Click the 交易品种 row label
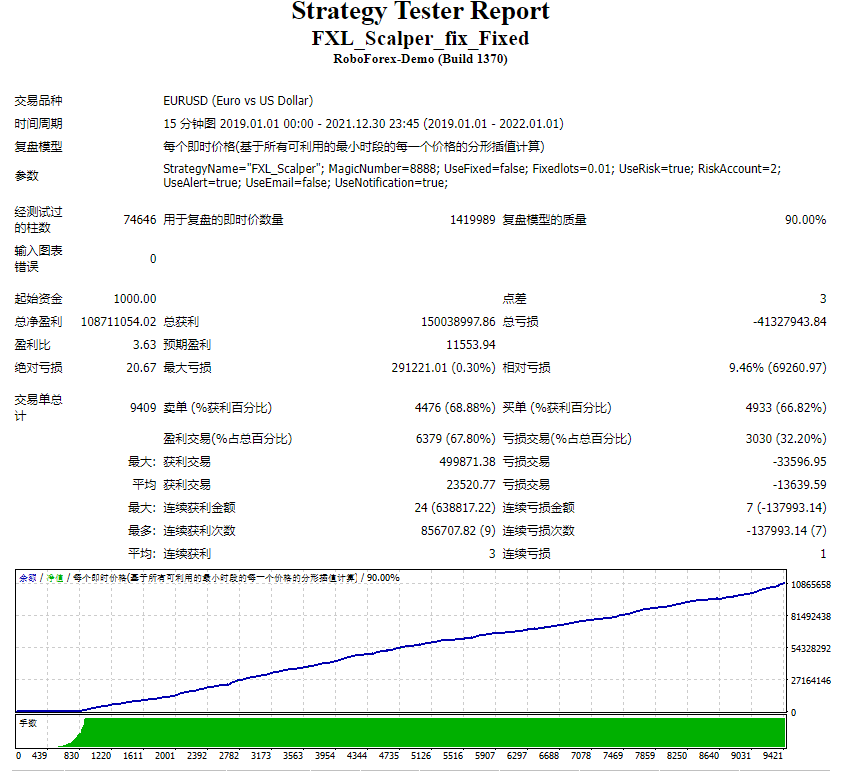The height and width of the screenshot is (771, 859). click(38, 101)
